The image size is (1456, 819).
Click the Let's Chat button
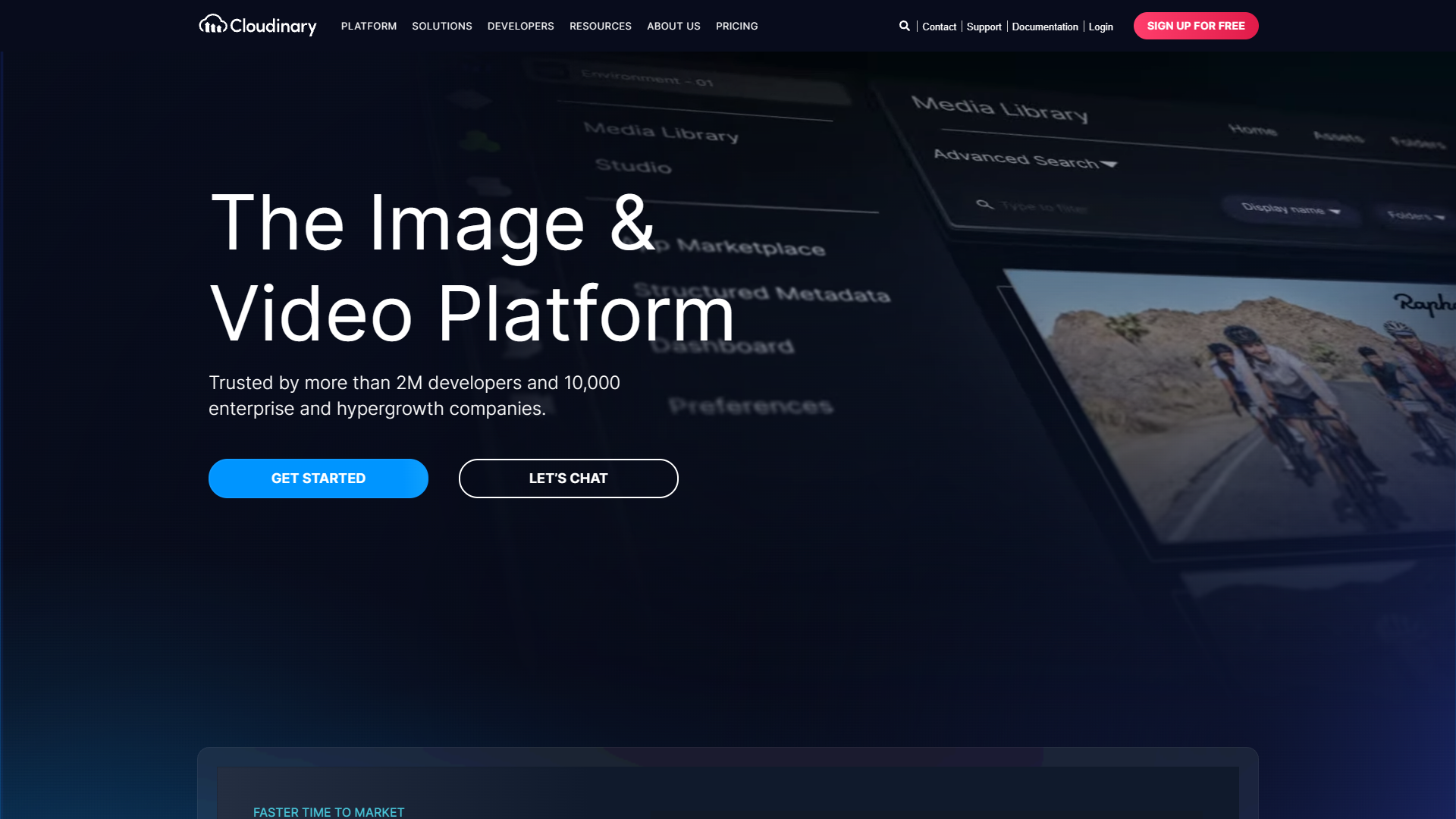tap(568, 478)
